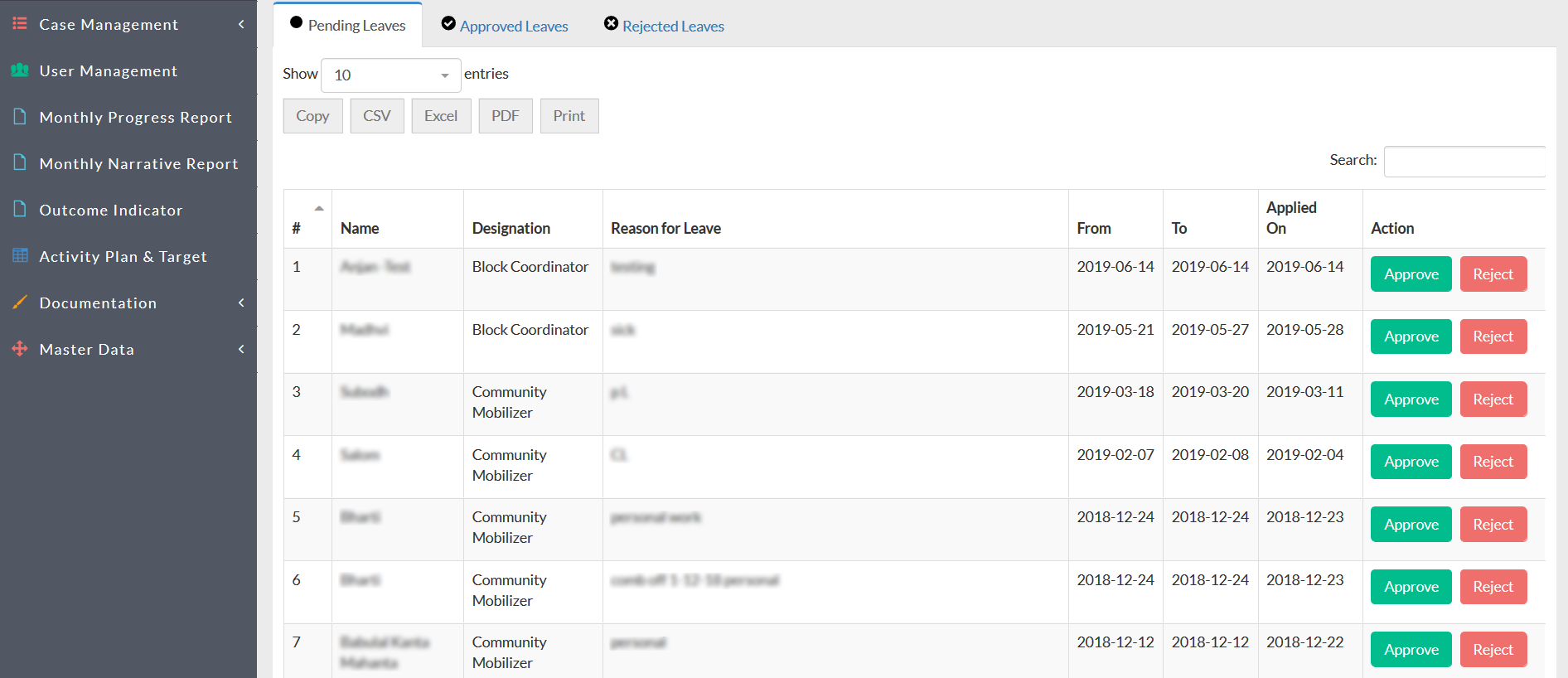Approve the leave request in row 1
This screenshot has width=1568, height=678.
(1411, 274)
